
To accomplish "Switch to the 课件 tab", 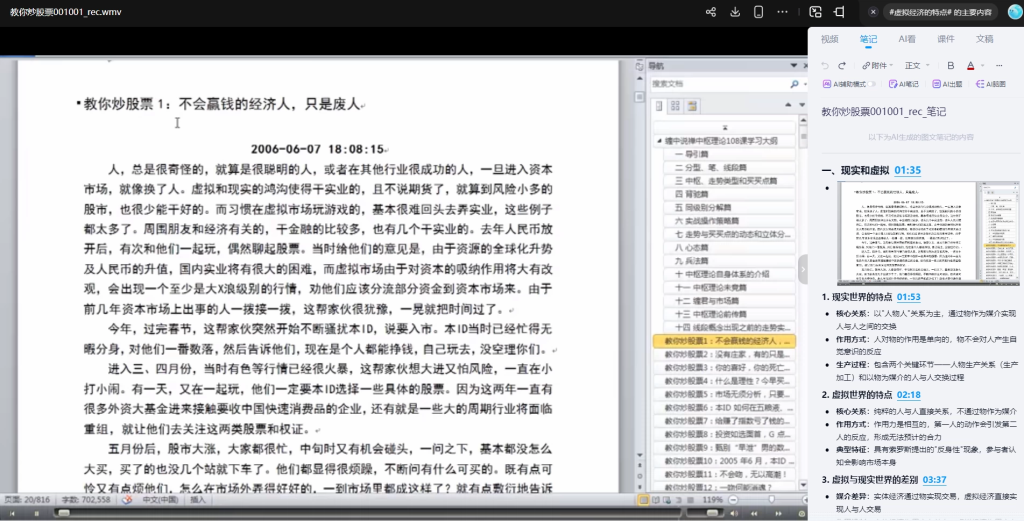I will [x=946, y=39].
